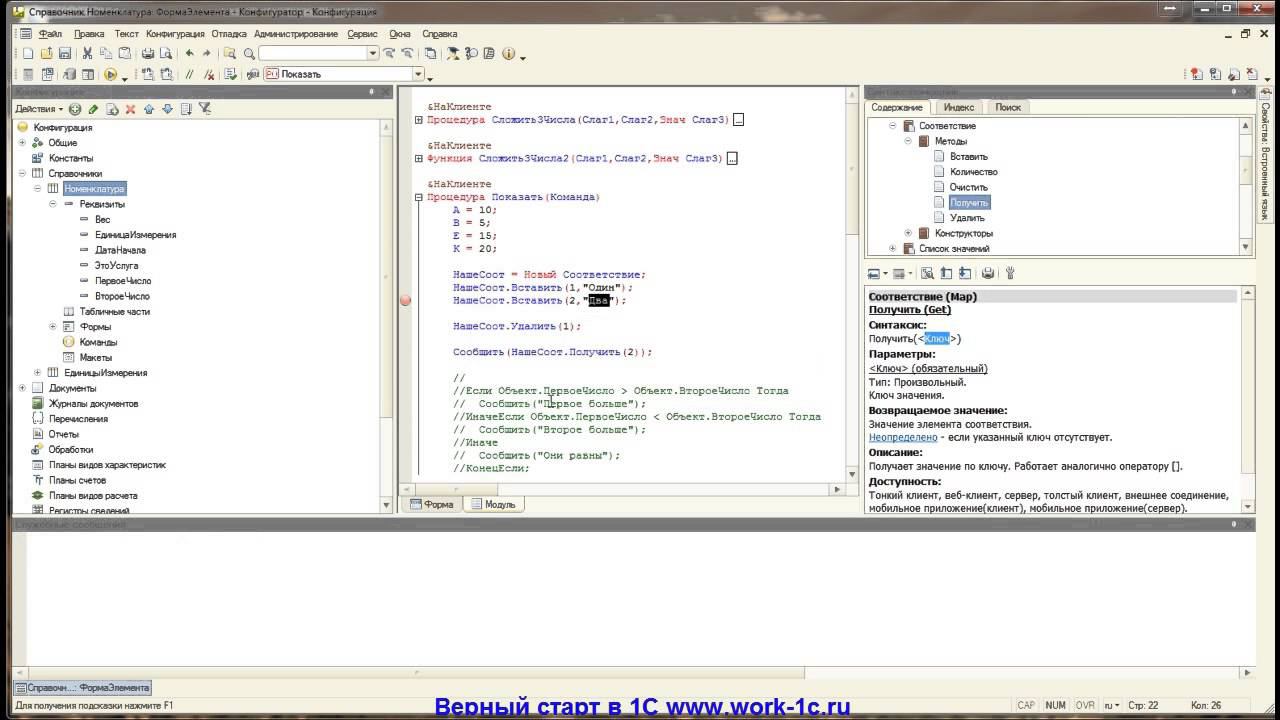Open the Администрирование menu
Viewport: 1280px width, 720px height.
[x=296, y=34]
